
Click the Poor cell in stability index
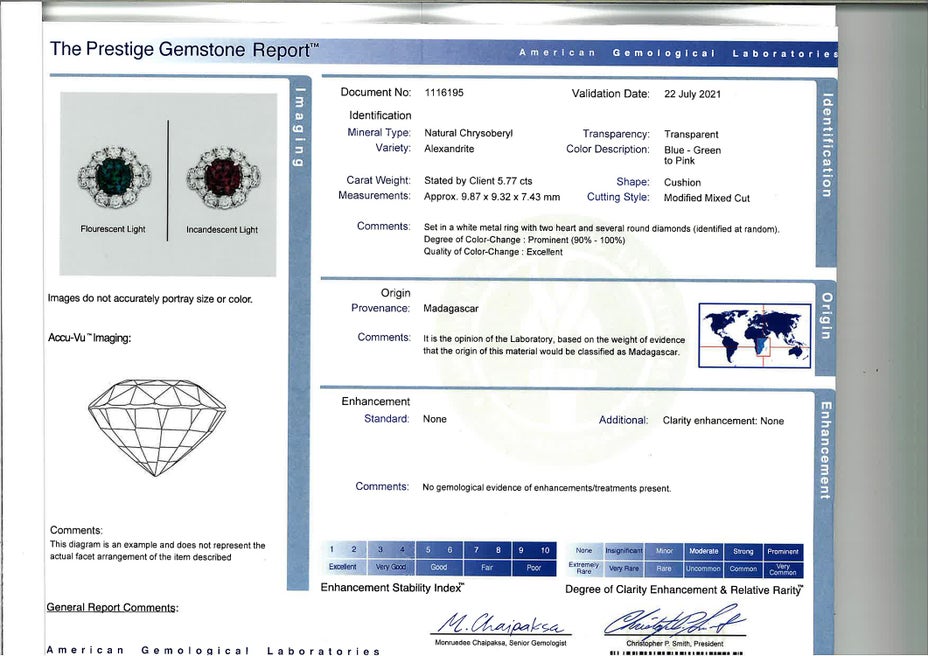tap(532, 567)
